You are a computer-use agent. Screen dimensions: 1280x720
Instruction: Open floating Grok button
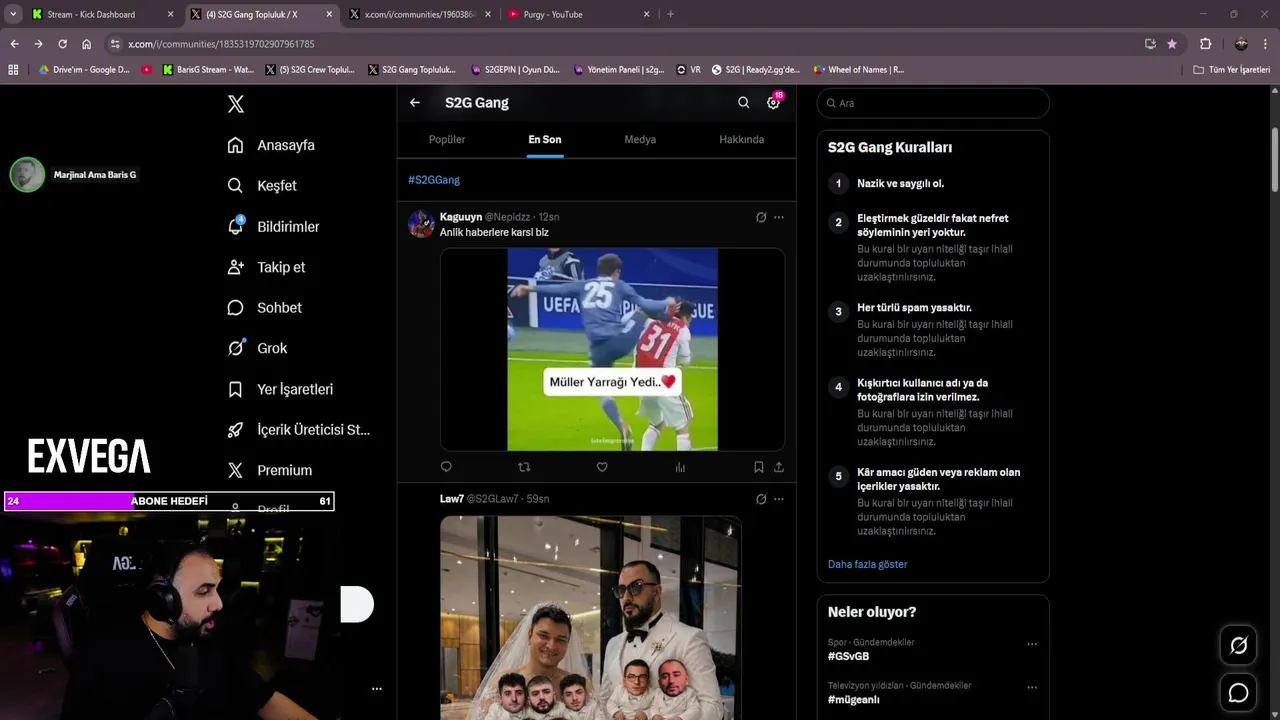coord(1238,646)
